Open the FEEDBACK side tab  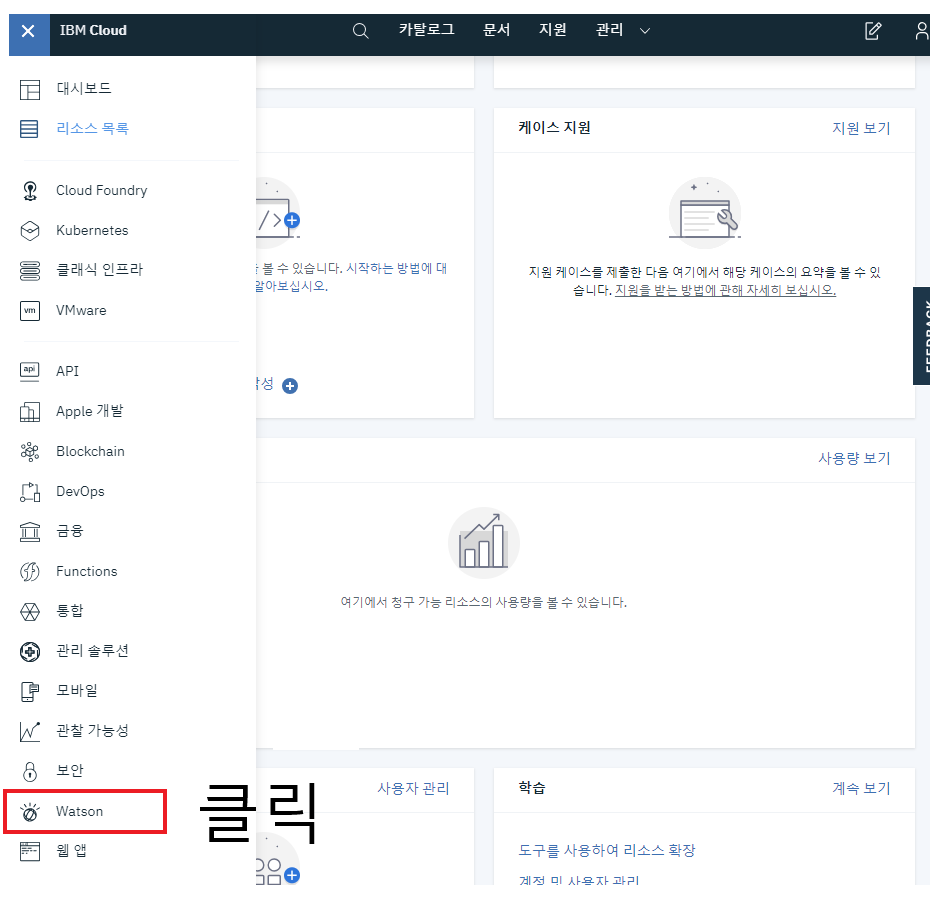pos(922,336)
